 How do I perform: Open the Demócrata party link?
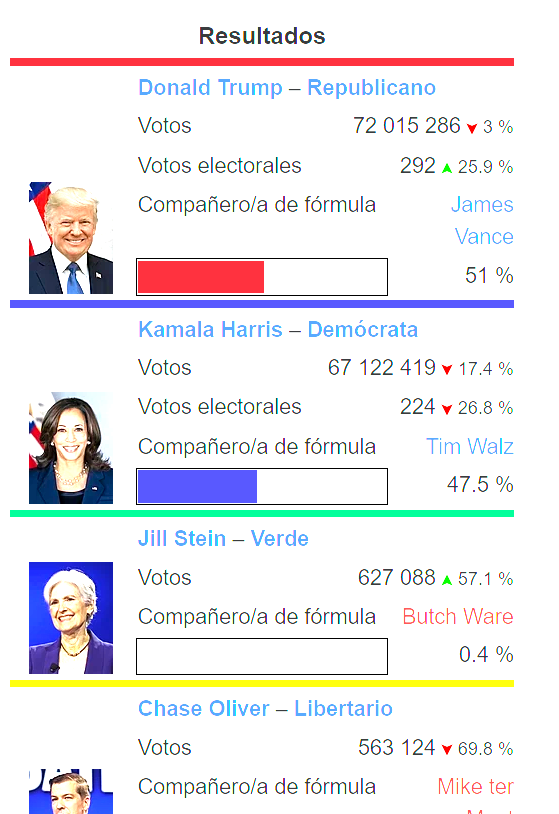point(363,330)
